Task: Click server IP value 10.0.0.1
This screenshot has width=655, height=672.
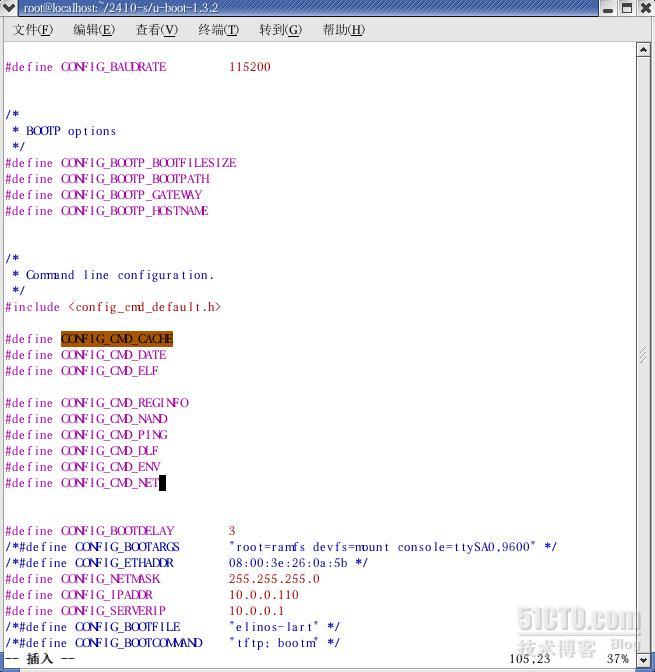Action: click(x=256, y=611)
